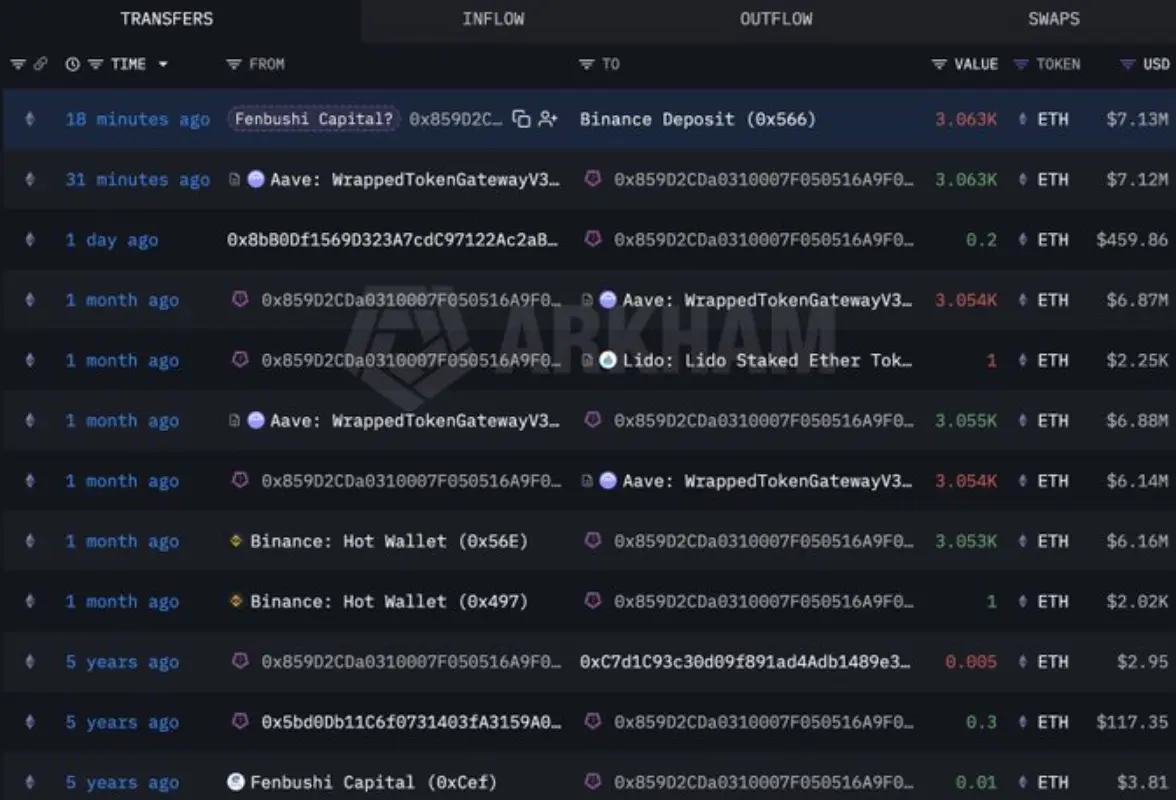The height and width of the screenshot is (800, 1176).
Task: Click the ETH token icon in the $7.13M row
Action: click(x=1022, y=119)
